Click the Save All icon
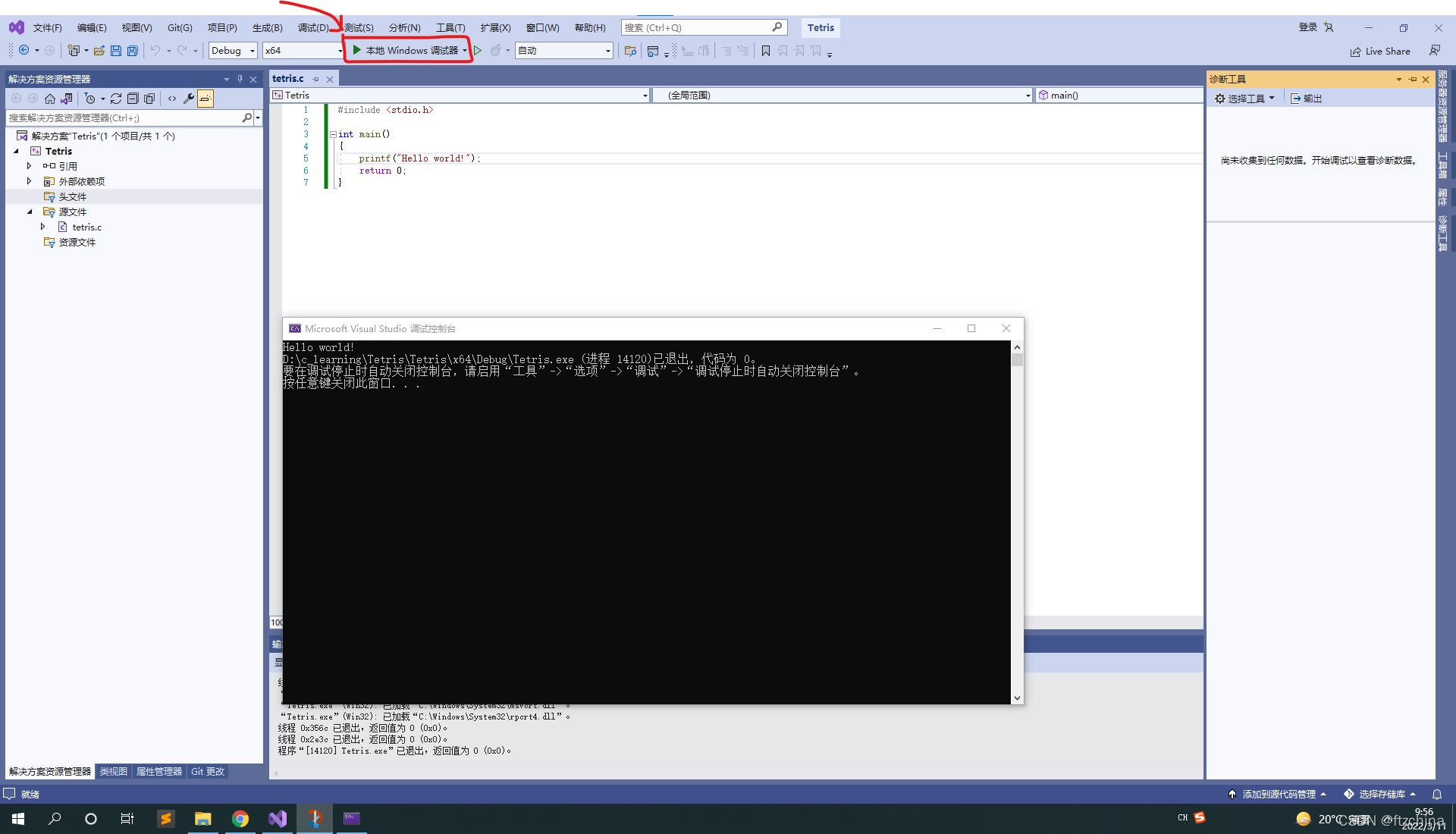Image resolution: width=1456 pixels, height=834 pixels. (x=133, y=51)
